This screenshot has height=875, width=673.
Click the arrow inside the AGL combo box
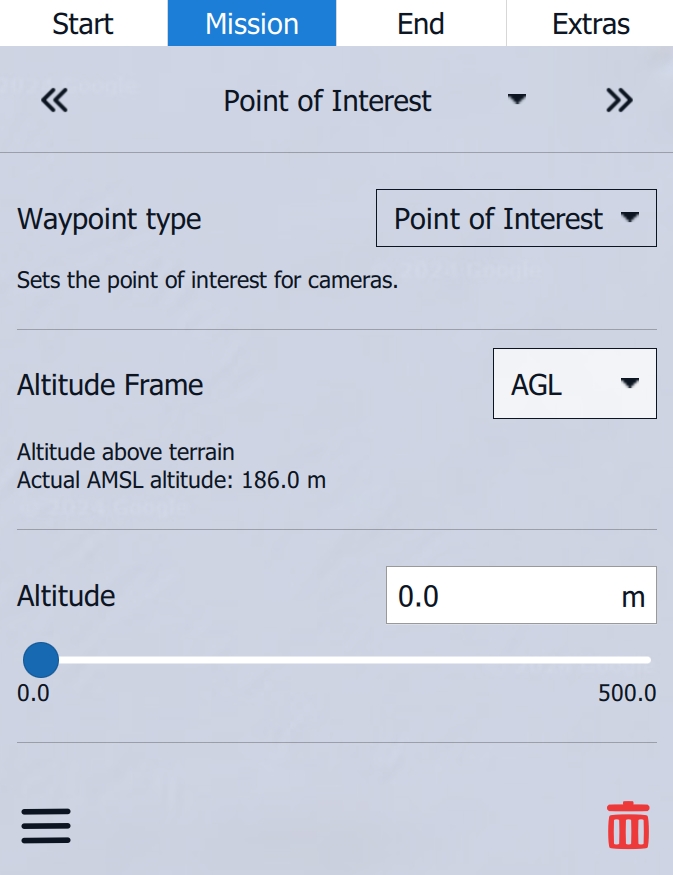pos(630,383)
